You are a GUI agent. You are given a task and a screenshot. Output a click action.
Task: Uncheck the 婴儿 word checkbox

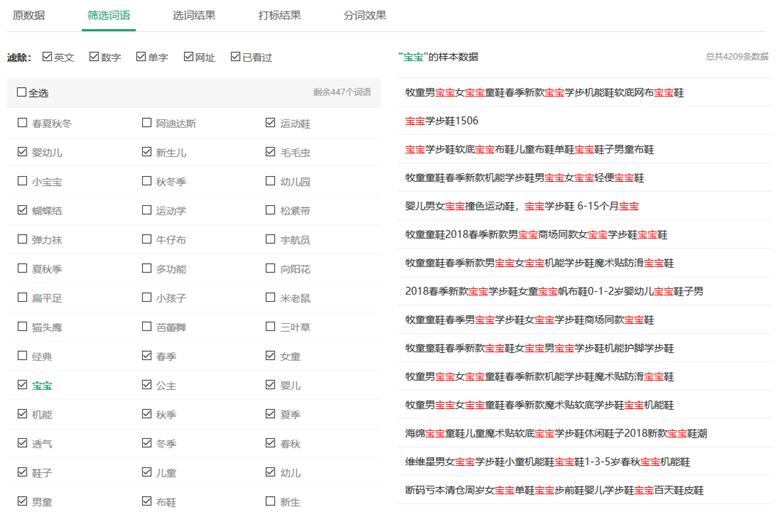(x=270, y=384)
